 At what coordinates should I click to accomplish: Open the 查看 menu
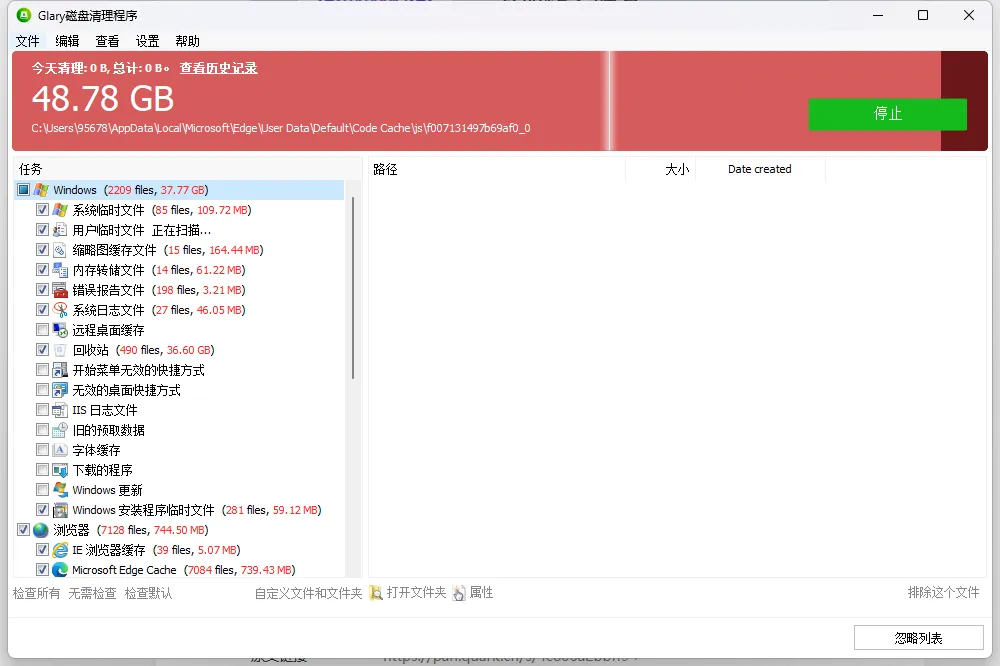click(107, 41)
